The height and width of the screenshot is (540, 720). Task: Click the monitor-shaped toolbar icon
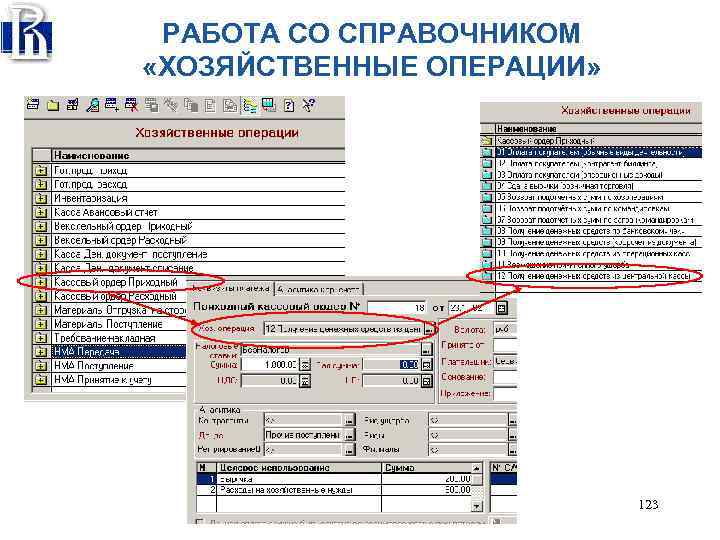click(269, 105)
